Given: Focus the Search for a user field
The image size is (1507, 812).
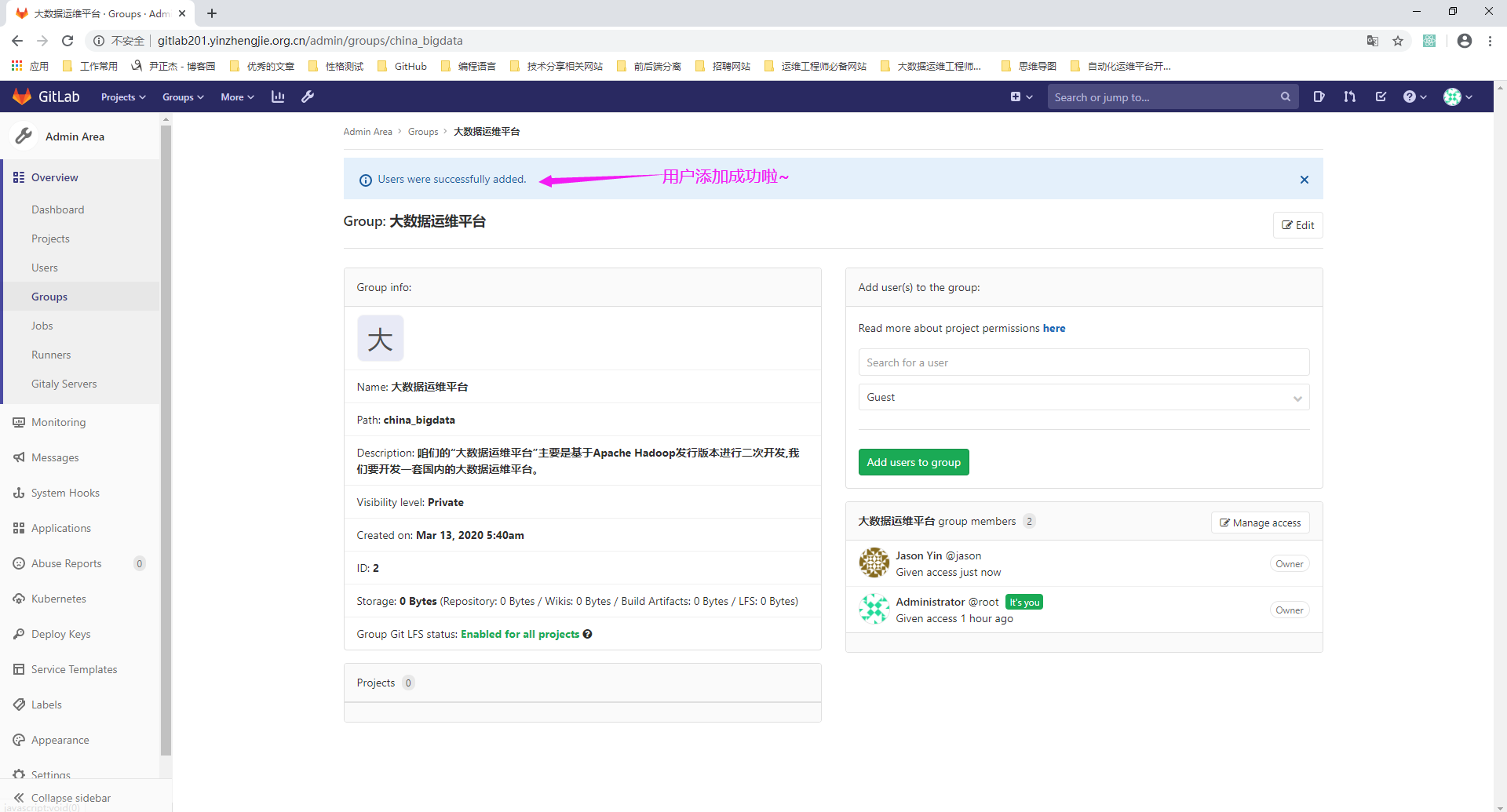Looking at the screenshot, I should coord(1083,362).
